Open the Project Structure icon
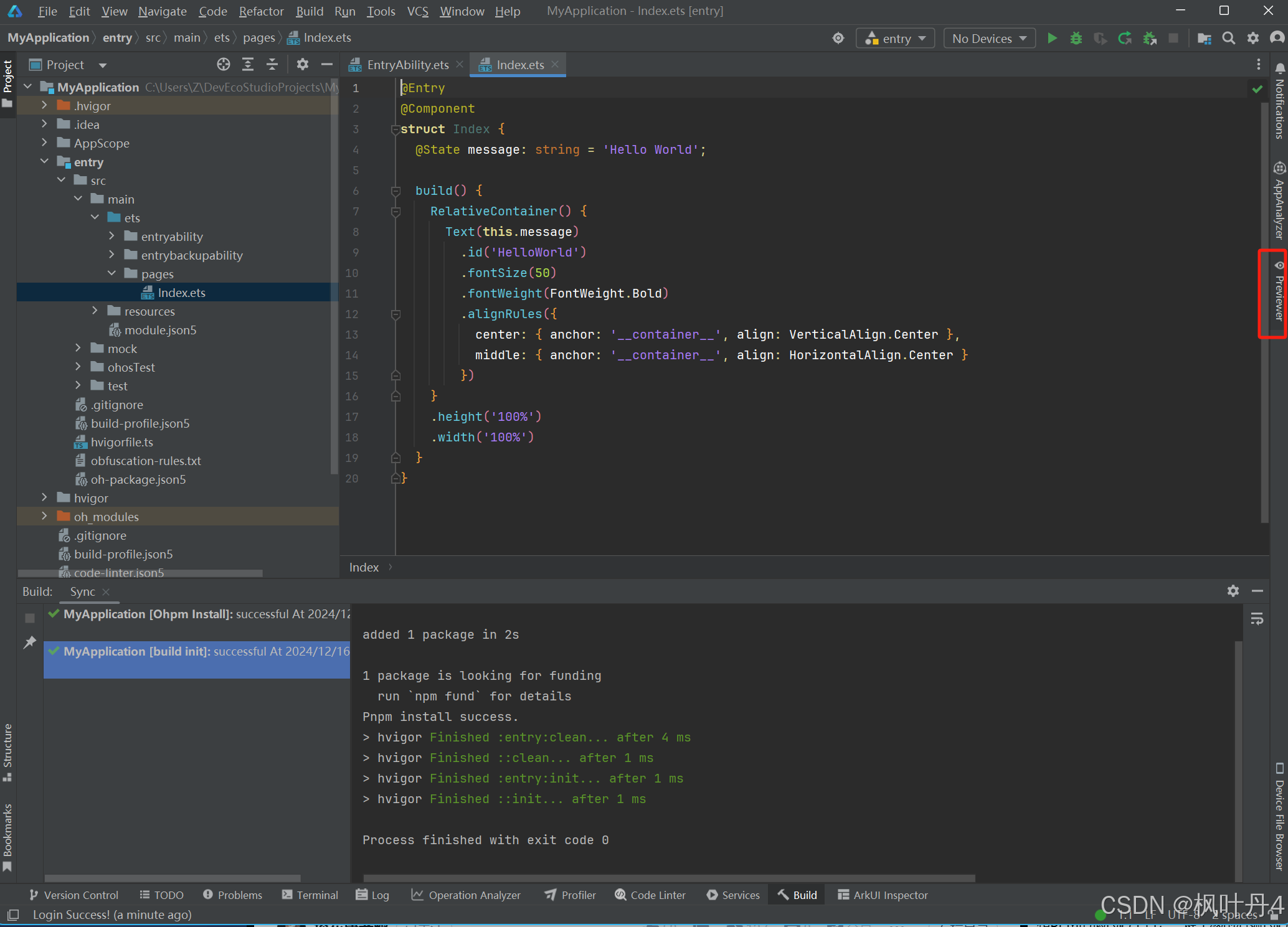This screenshot has width=1288, height=927. 1204,39
